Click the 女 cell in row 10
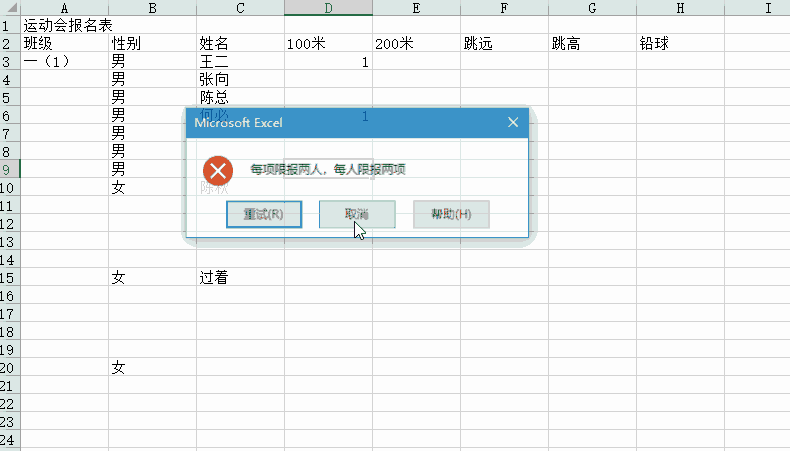Screen dimensions: 790x451 pyautogui.click(x=152, y=187)
